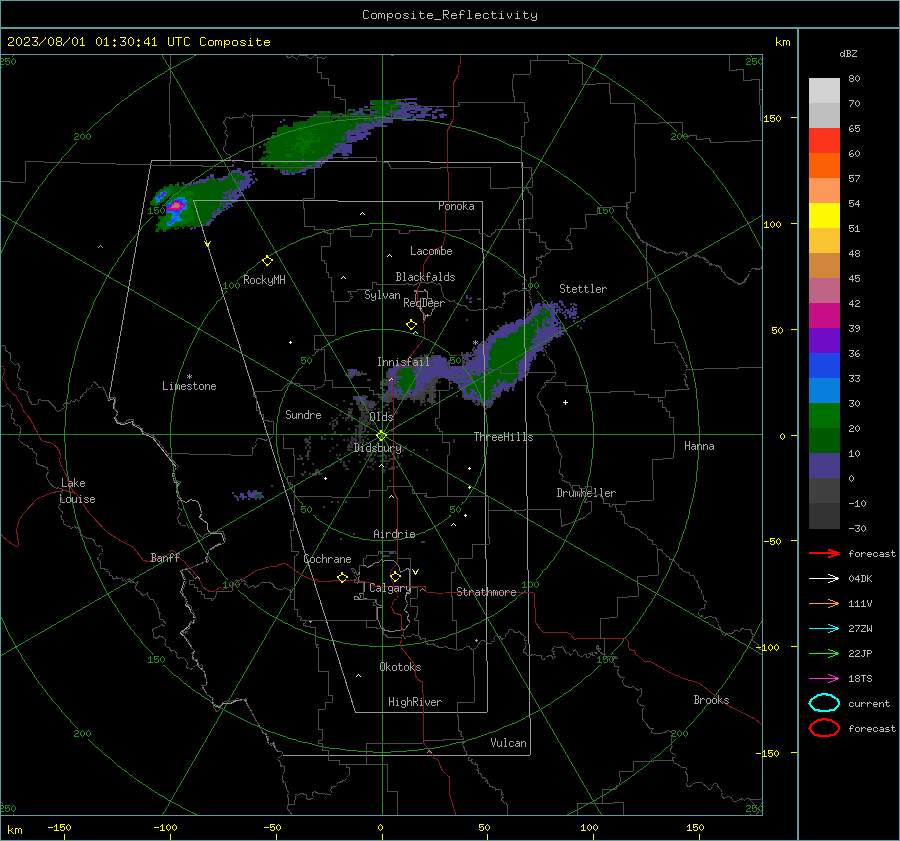Click the green 22JP arrow icon
This screenshot has height=841, width=900.
824,653
